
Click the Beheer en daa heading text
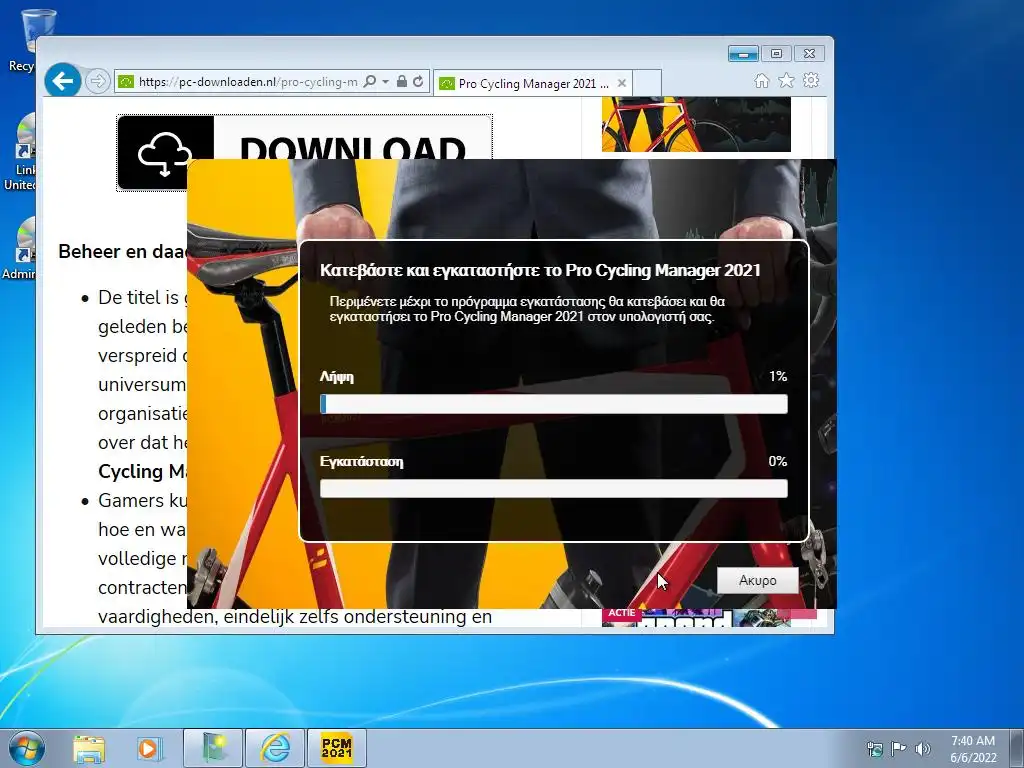click(x=122, y=251)
